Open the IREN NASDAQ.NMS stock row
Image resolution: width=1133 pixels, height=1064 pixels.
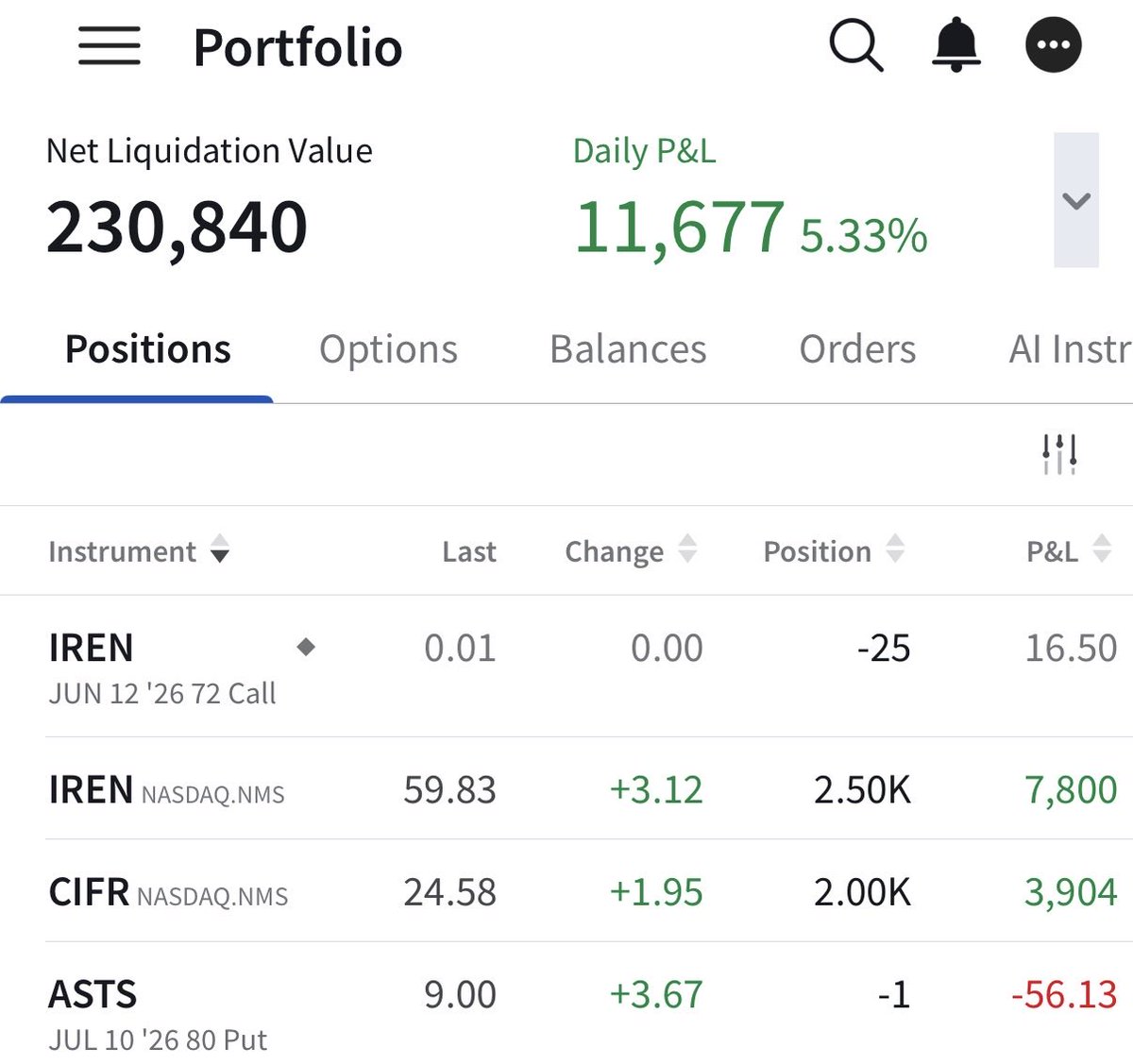coord(566,788)
